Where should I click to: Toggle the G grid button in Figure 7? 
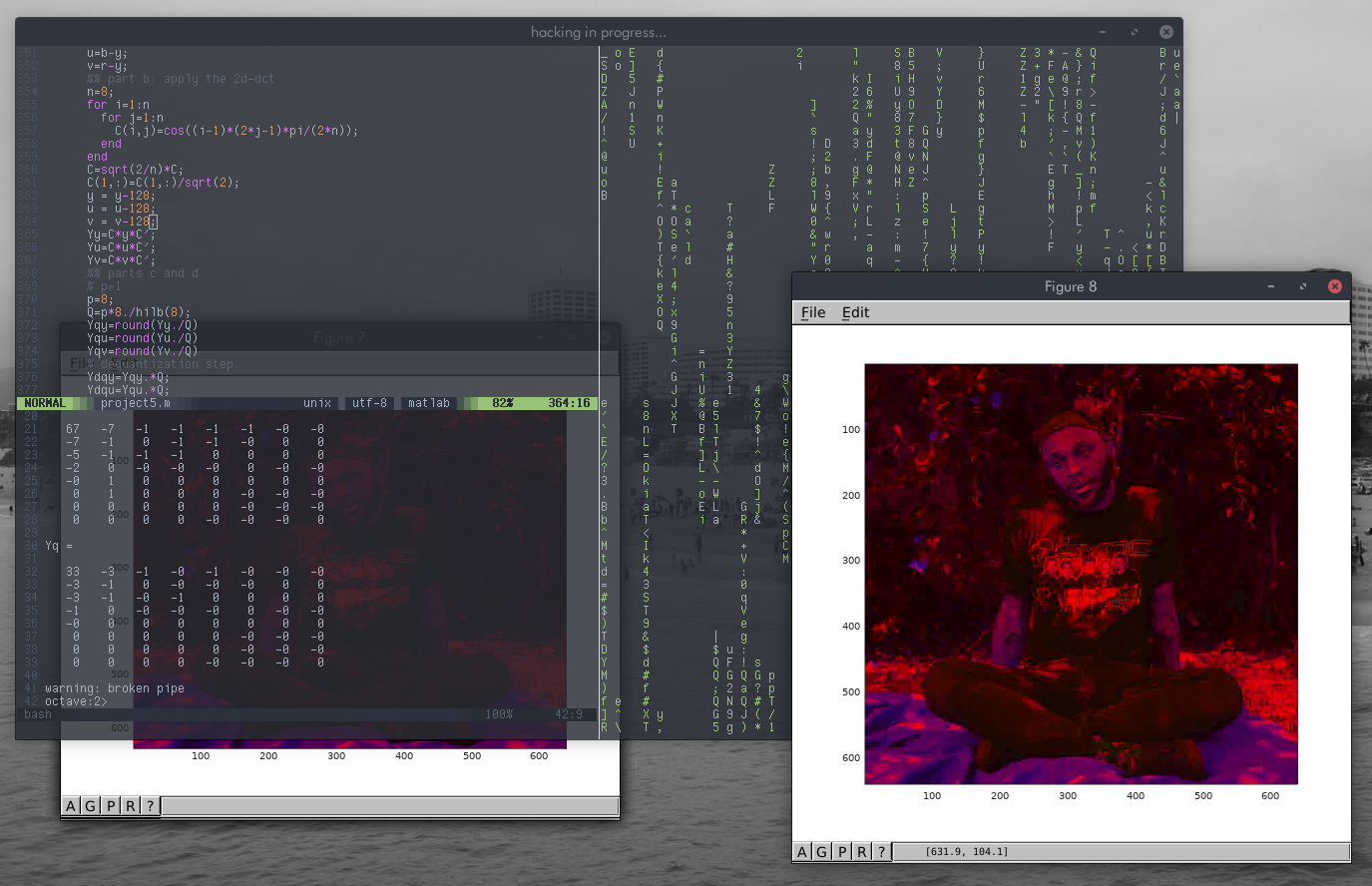[x=91, y=806]
